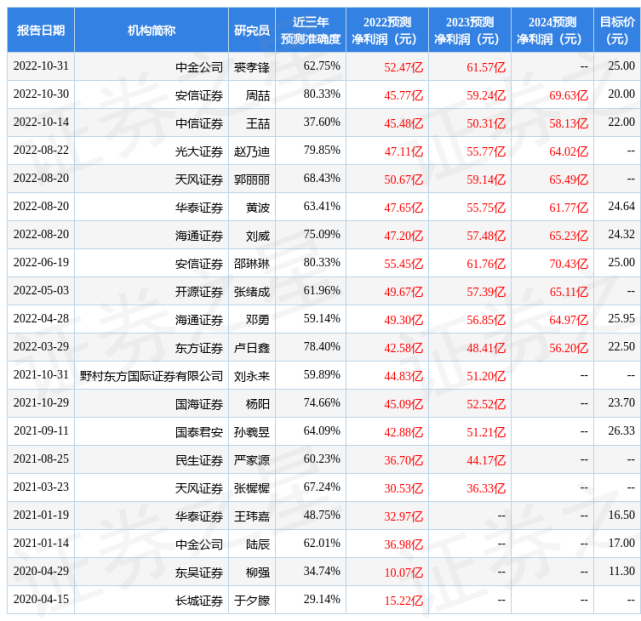Click the 50.67亿 profit forecast
641x621 pixels.
(x=403, y=180)
